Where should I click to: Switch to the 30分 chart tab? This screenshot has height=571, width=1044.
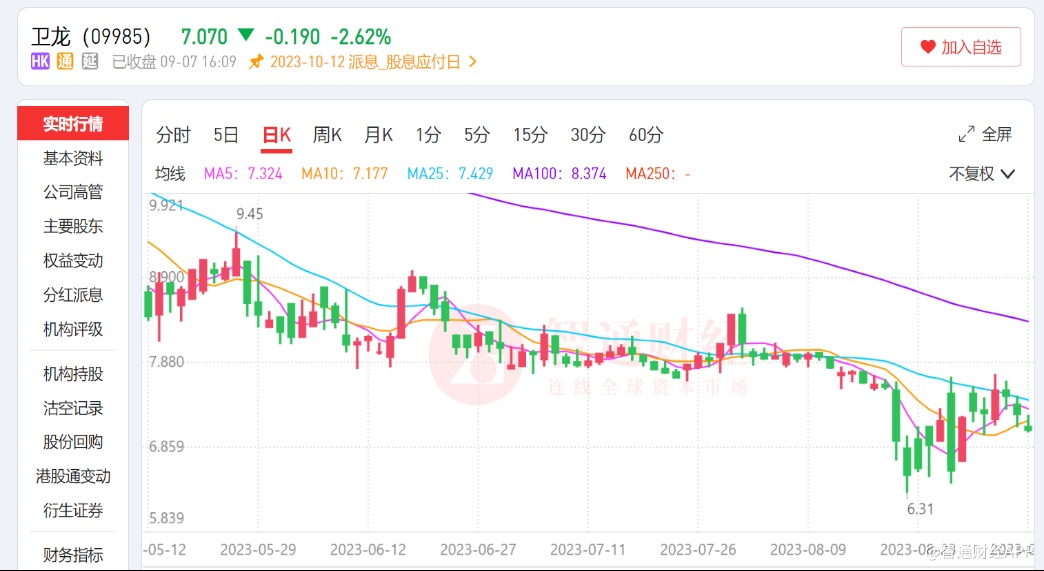tap(588, 135)
